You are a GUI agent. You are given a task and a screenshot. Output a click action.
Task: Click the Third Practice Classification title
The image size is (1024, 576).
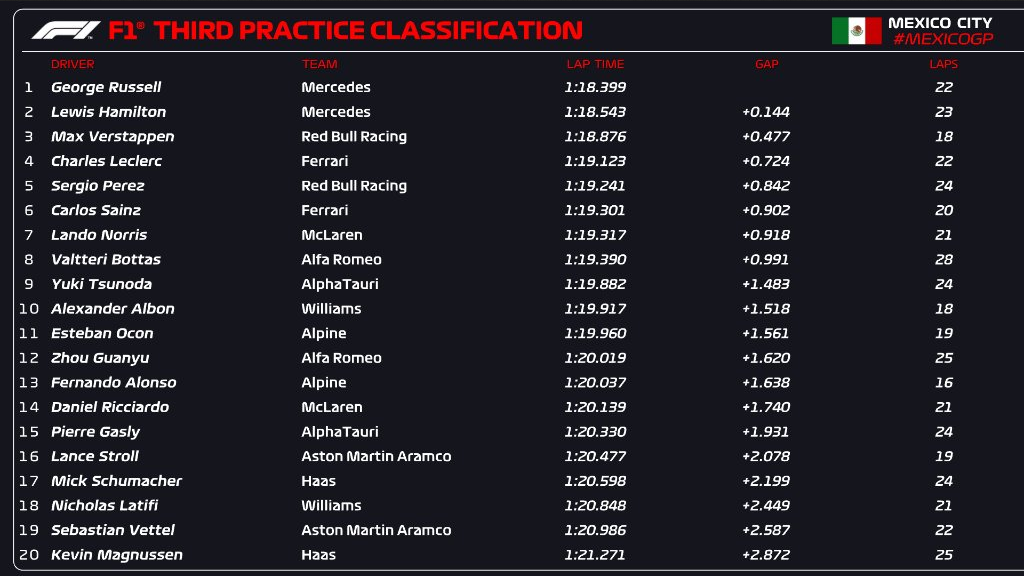368,31
